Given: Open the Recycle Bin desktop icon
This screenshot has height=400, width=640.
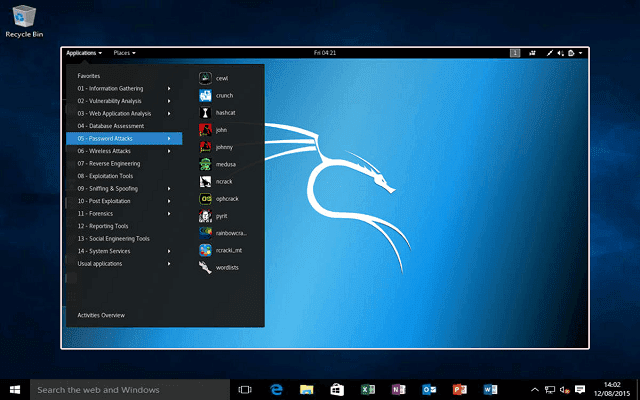Looking at the screenshot, I should click(24, 21).
